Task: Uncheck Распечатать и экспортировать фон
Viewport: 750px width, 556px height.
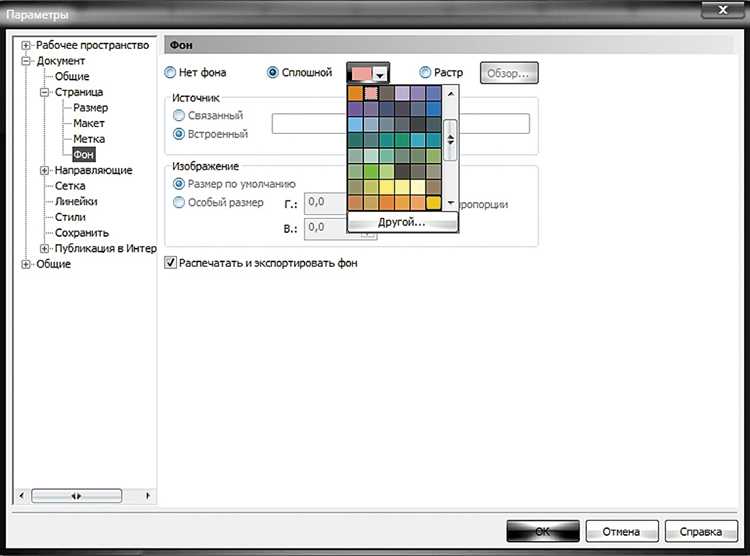Action: tap(170, 262)
